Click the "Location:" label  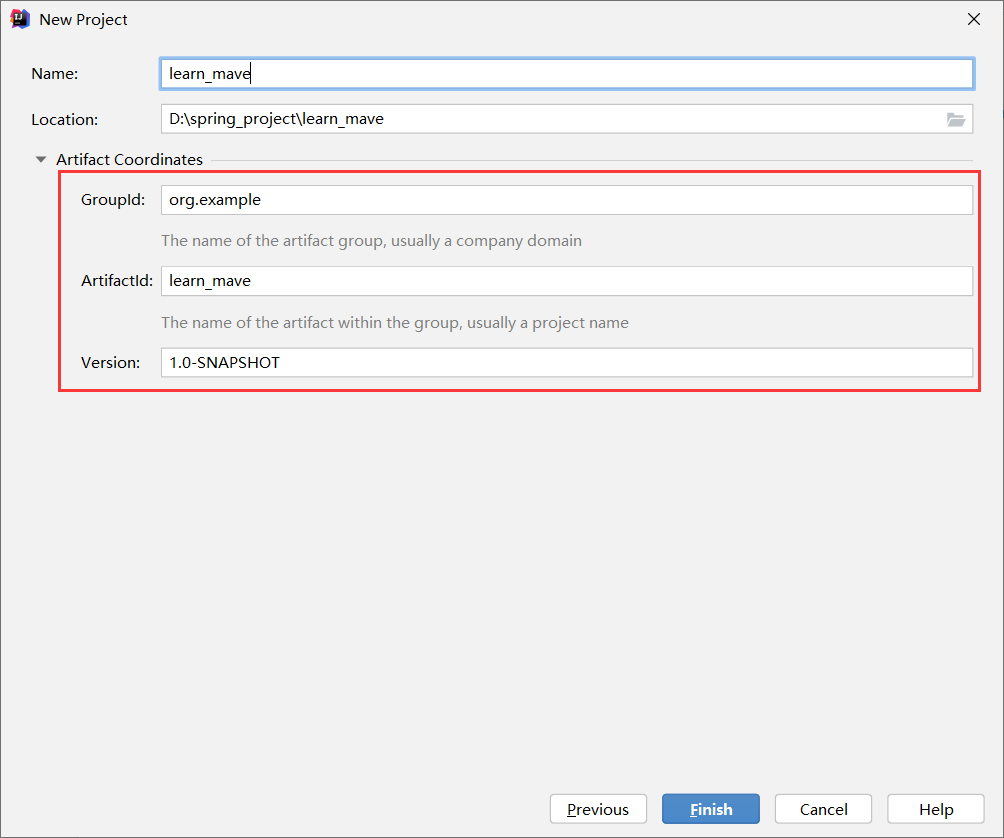coord(65,119)
